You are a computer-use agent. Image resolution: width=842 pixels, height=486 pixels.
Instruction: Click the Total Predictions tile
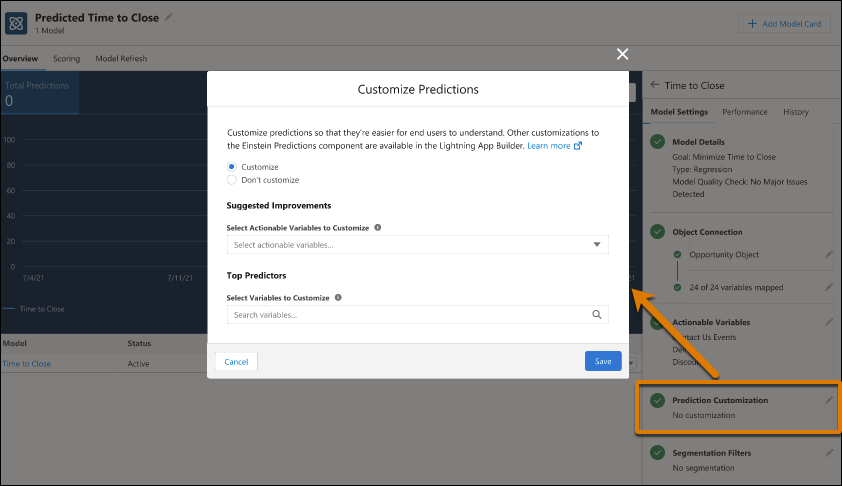[40, 93]
